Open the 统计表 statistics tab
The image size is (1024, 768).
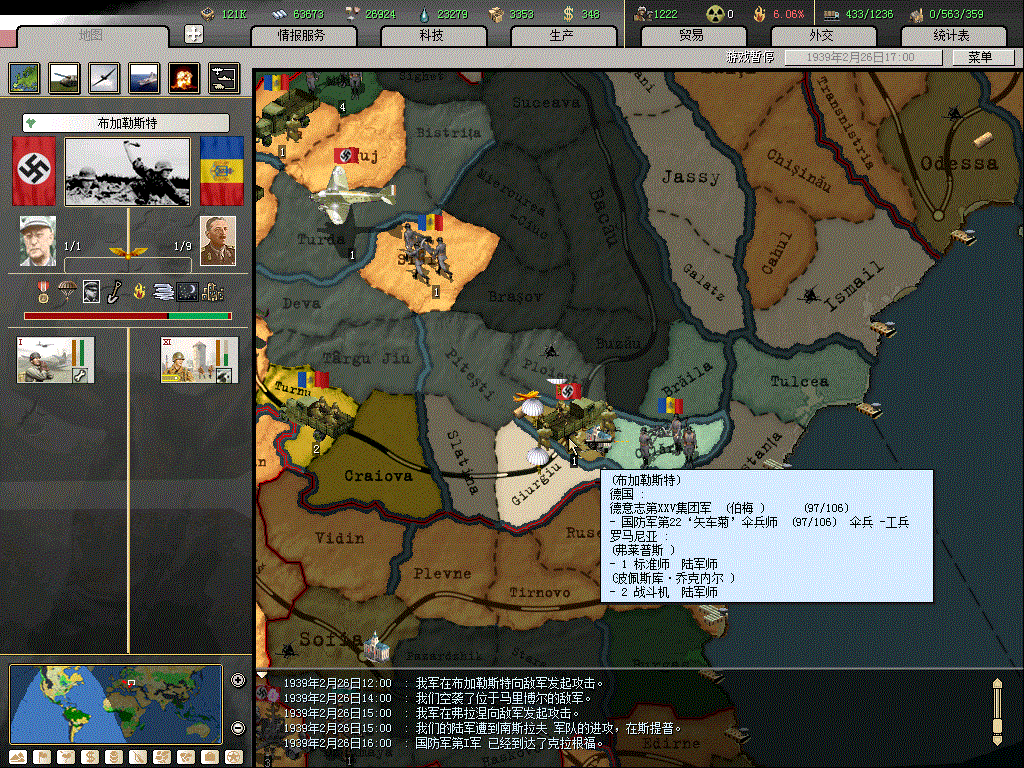(x=952, y=35)
